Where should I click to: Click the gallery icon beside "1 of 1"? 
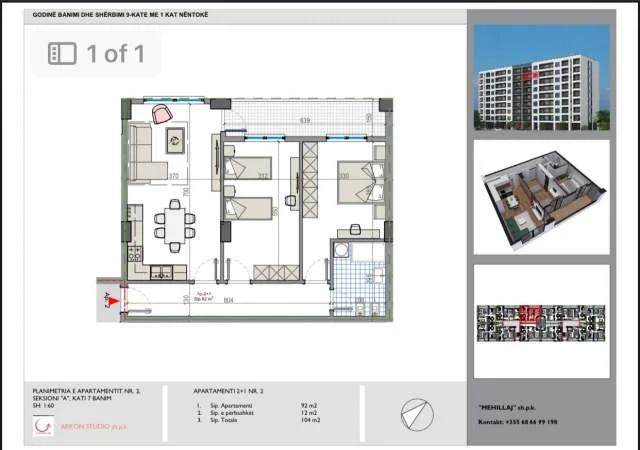pyautogui.click(x=62, y=53)
